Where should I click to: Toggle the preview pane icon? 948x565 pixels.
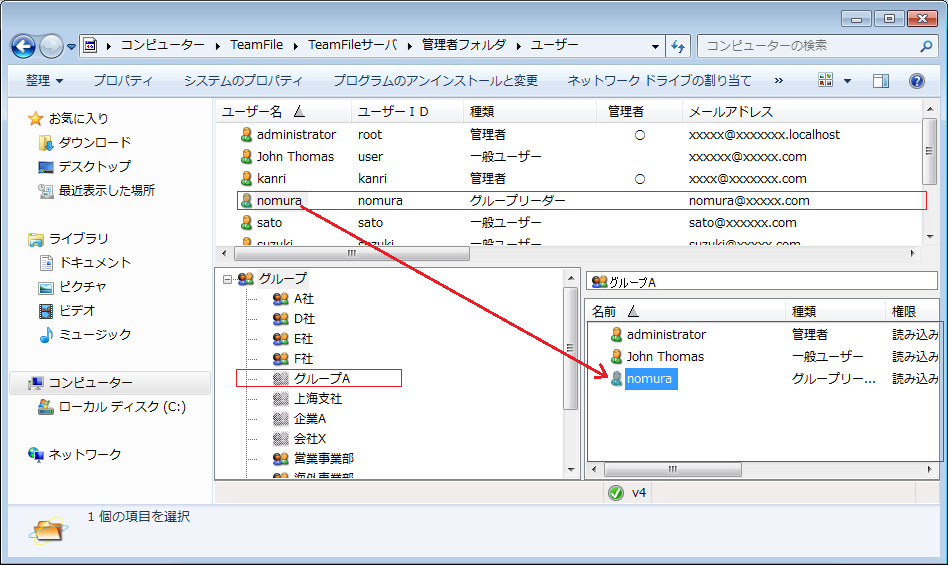pos(881,81)
